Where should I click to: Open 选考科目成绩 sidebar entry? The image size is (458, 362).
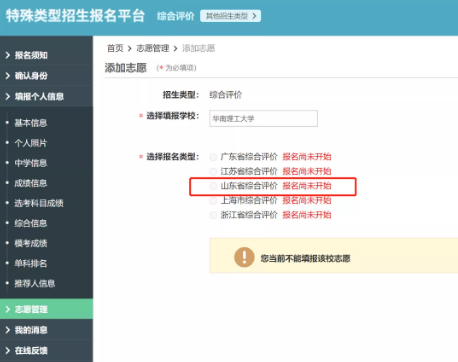point(39,203)
